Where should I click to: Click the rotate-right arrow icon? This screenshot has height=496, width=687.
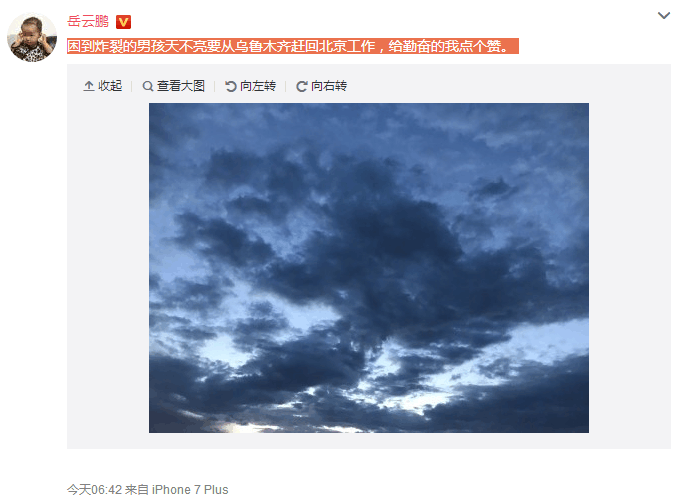coord(301,86)
